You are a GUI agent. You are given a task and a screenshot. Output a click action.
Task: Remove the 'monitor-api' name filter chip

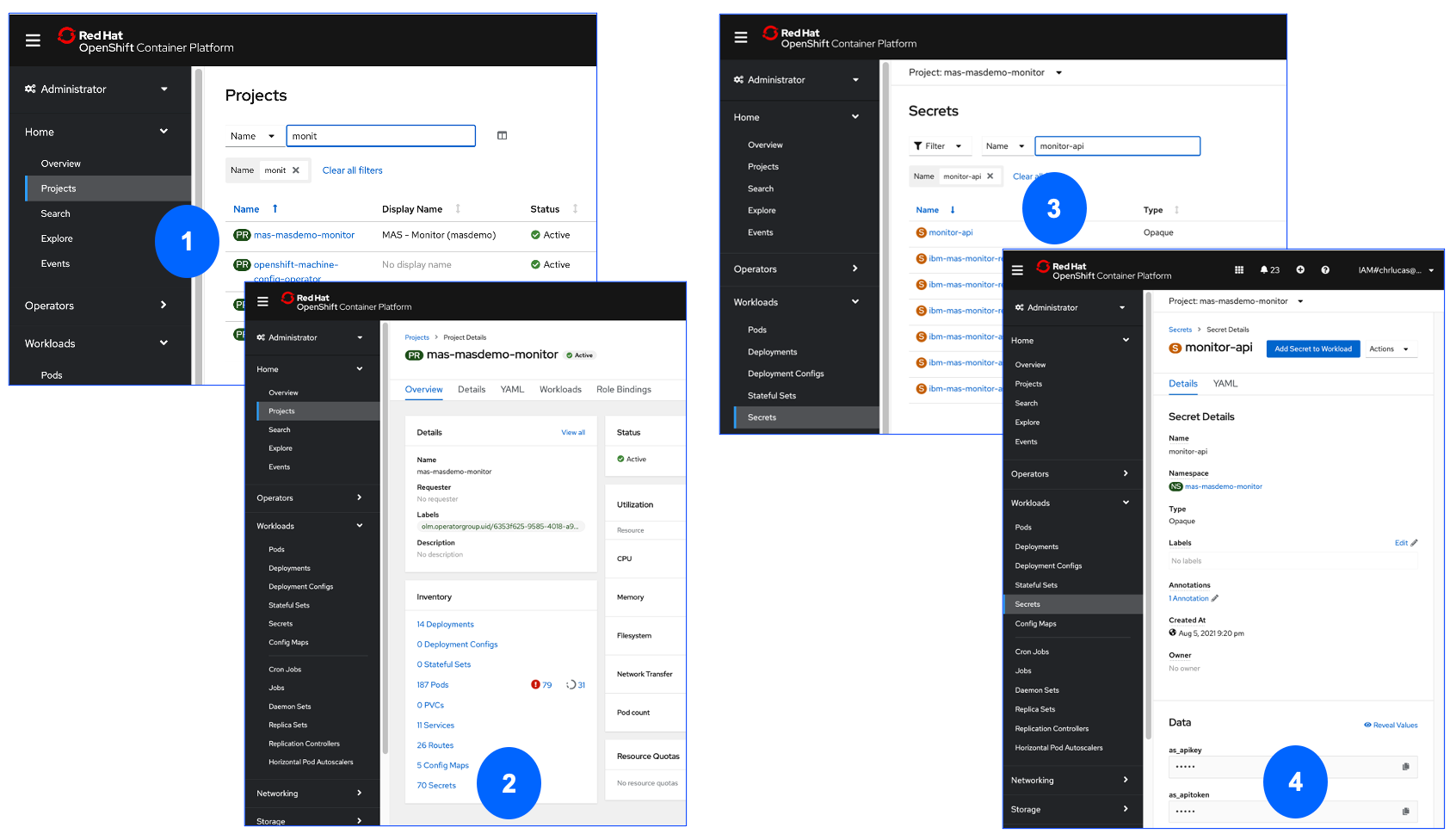pos(990,176)
